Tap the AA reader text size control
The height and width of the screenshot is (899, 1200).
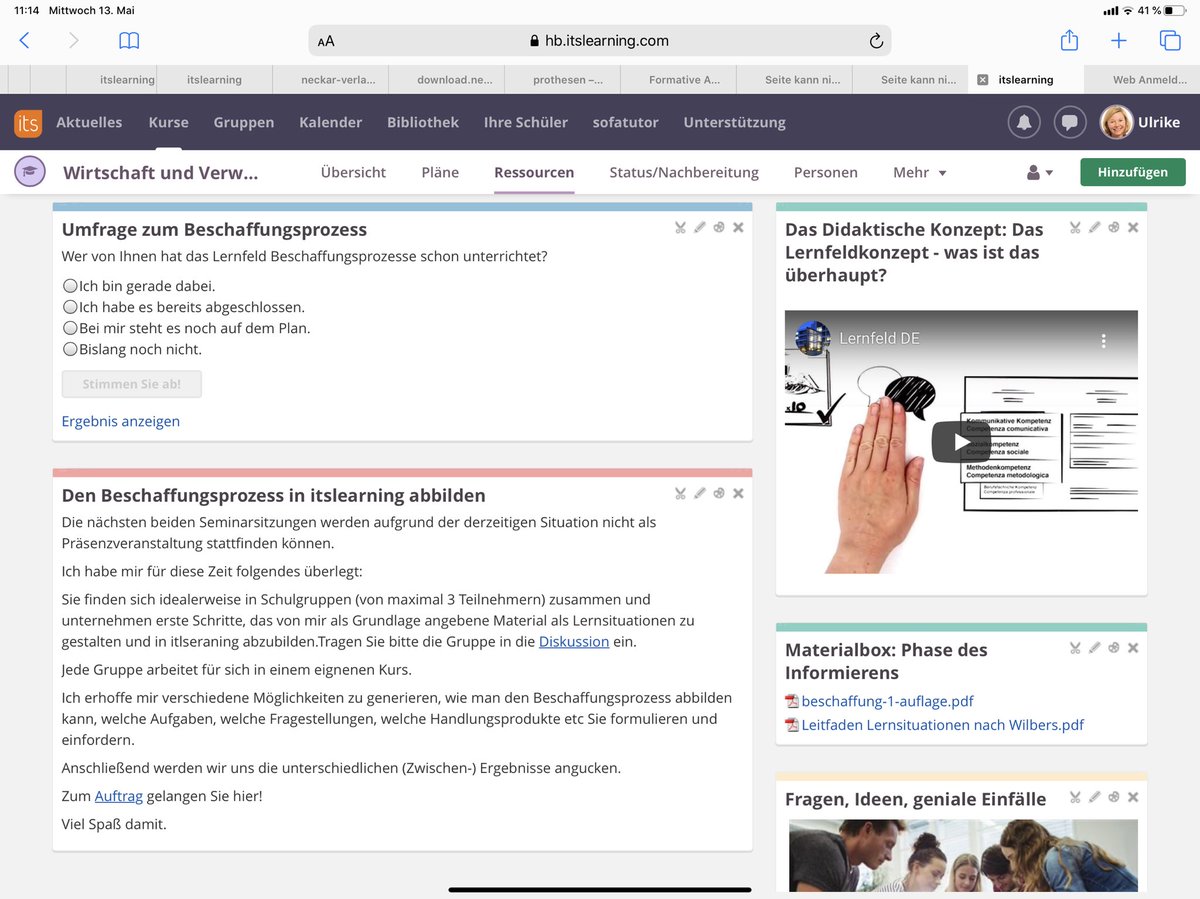326,41
